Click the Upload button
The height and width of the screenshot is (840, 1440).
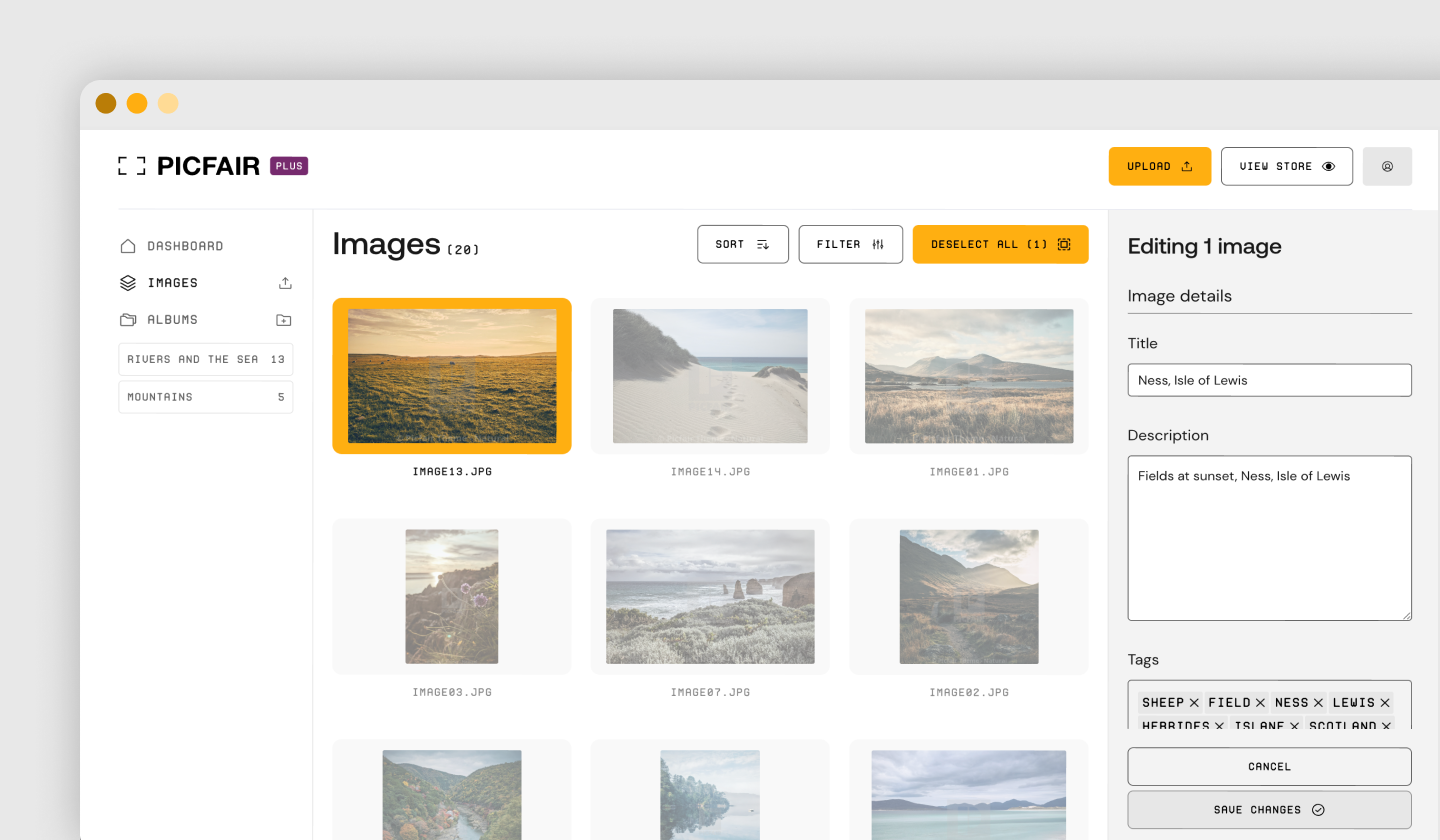pos(1160,166)
